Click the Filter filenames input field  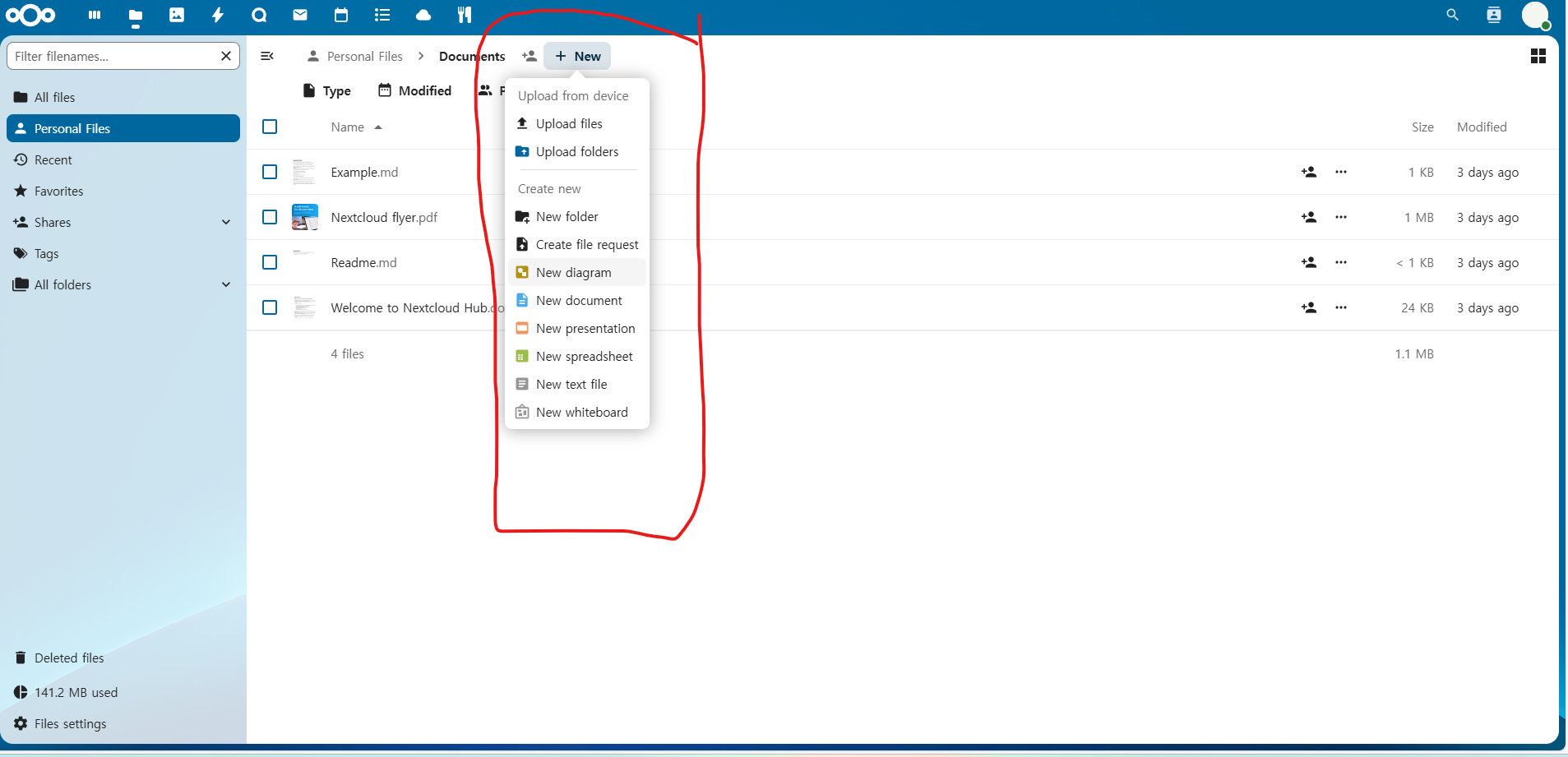113,56
